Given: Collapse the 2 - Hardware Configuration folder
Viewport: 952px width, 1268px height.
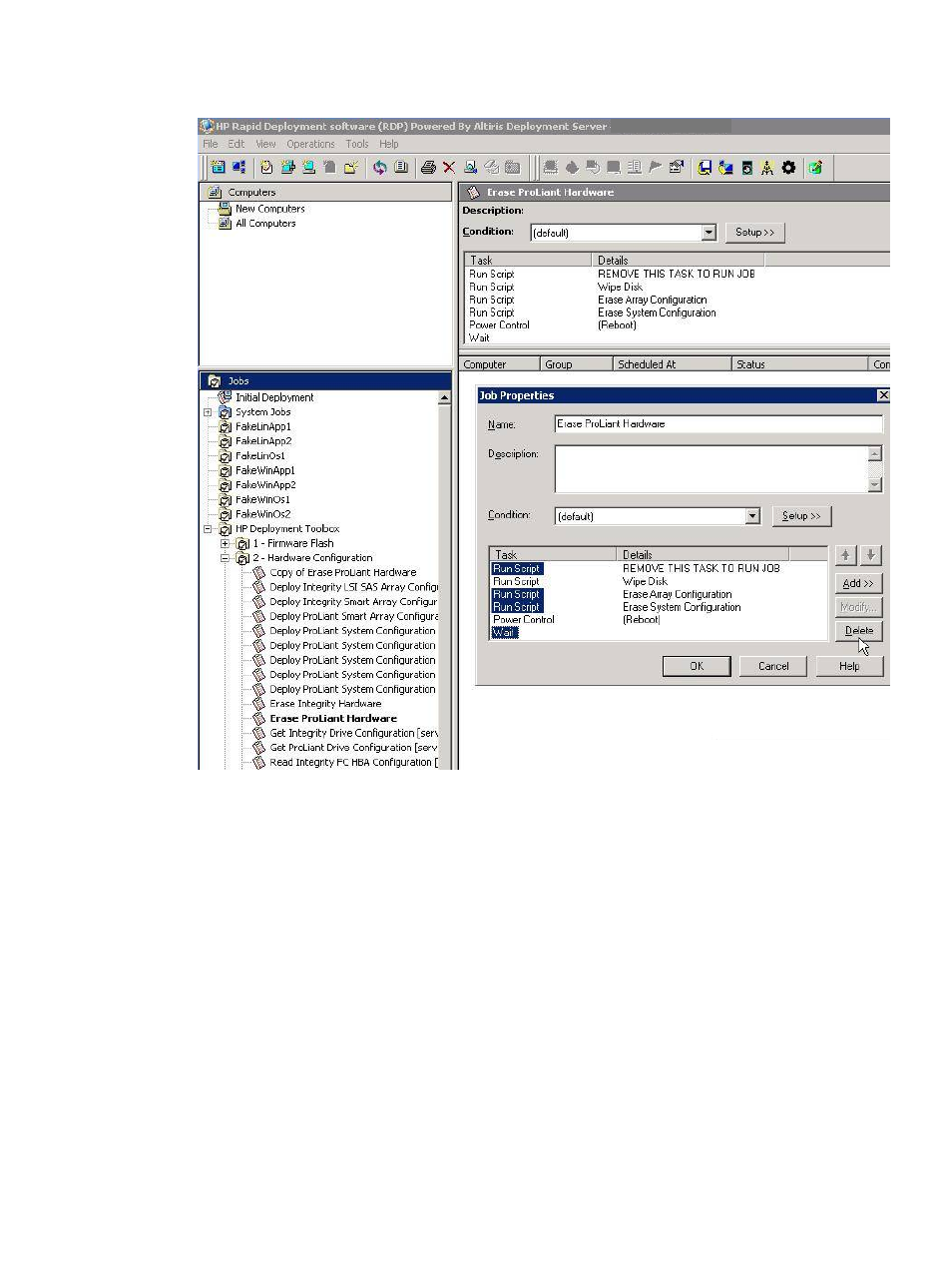Looking at the screenshot, I should coord(226,558).
